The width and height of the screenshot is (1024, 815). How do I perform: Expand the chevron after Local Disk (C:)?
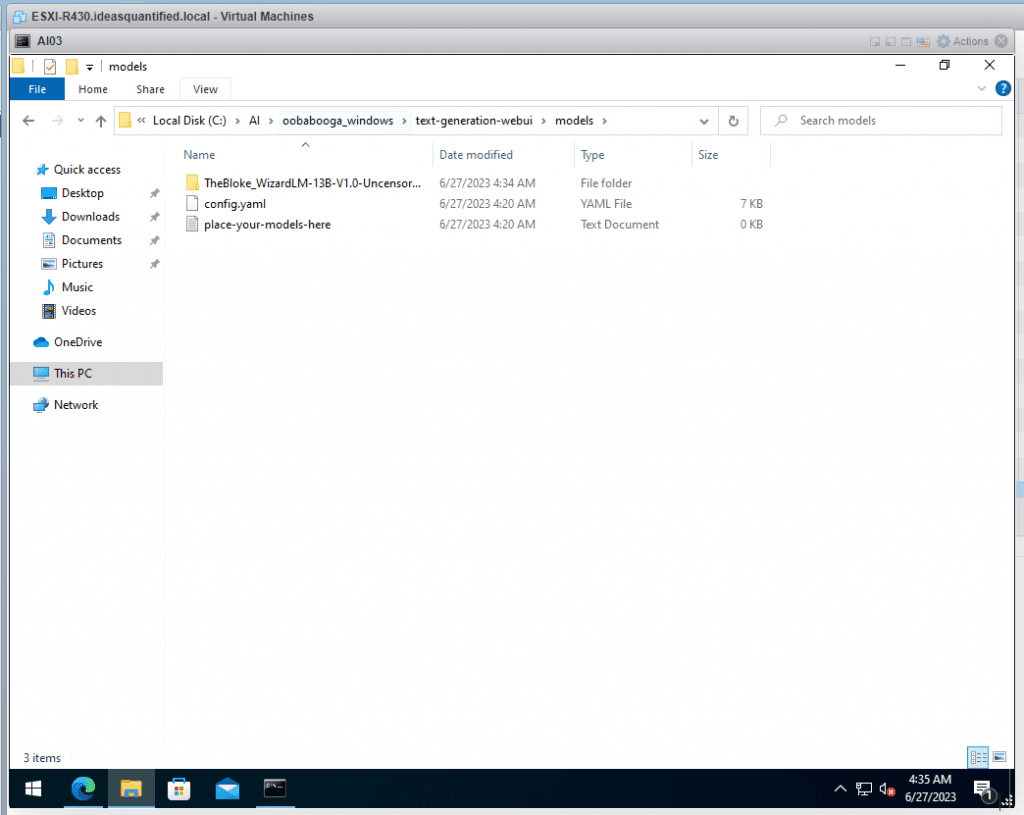pyautogui.click(x=238, y=121)
